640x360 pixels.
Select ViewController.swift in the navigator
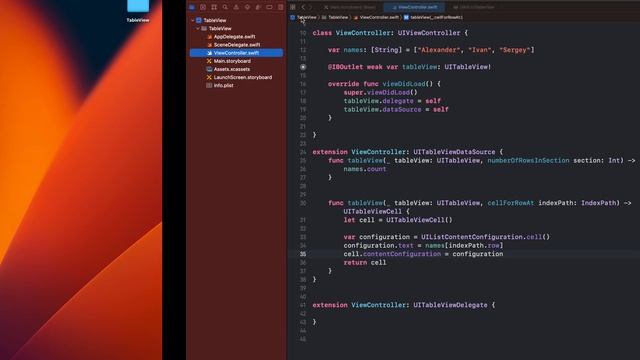(236, 53)
